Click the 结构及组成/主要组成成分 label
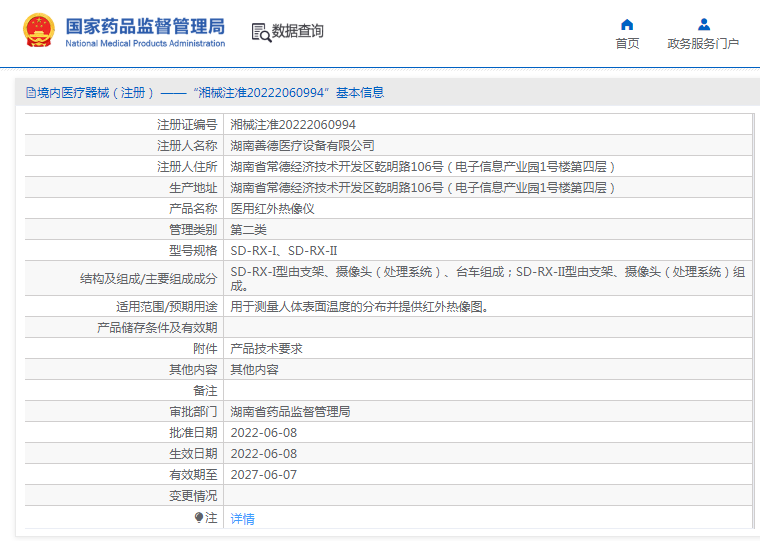 click(148, 279)
